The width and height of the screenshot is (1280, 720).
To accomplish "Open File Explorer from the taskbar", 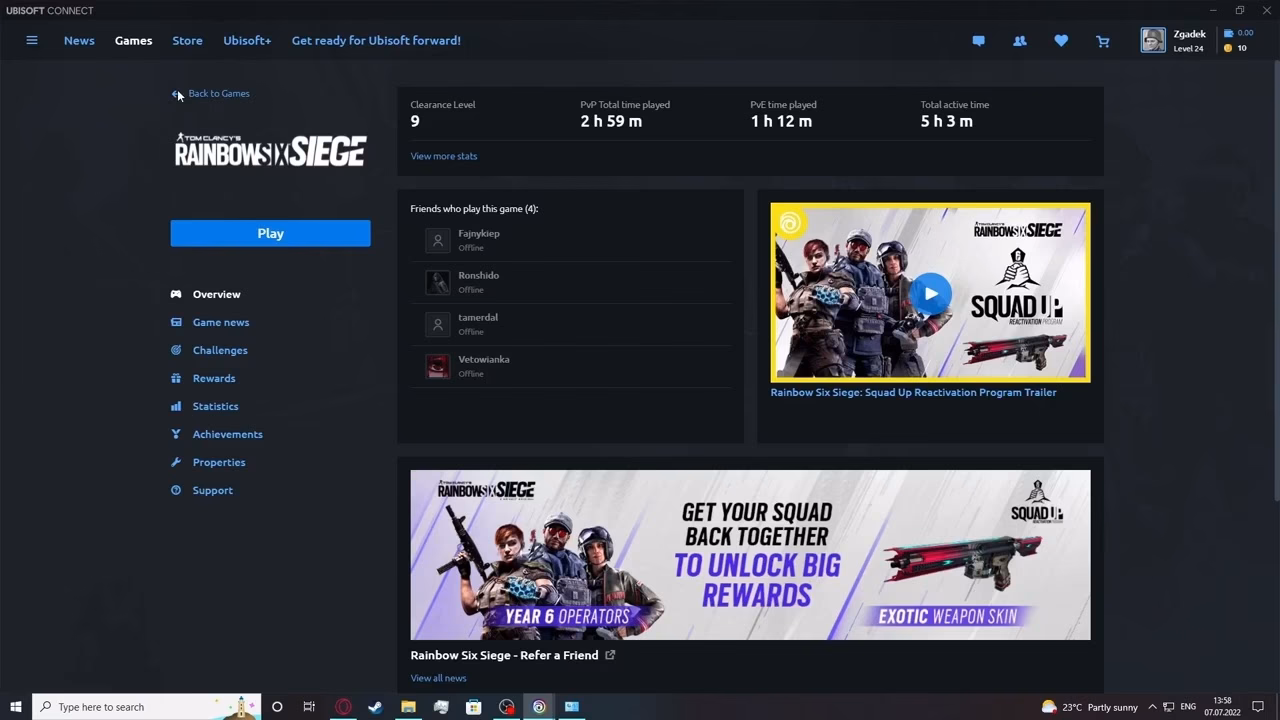I will click(x=408, y=707).
